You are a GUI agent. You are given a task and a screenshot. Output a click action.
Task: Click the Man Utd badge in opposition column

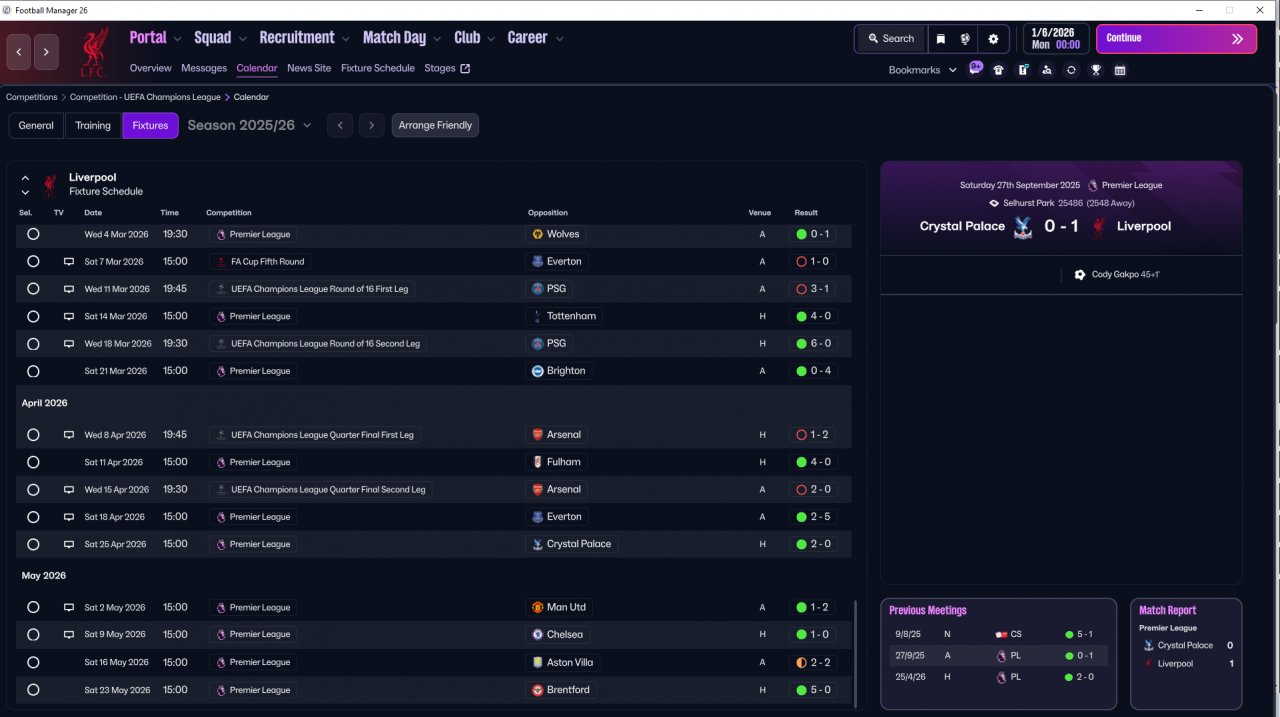tap(538, 607)
